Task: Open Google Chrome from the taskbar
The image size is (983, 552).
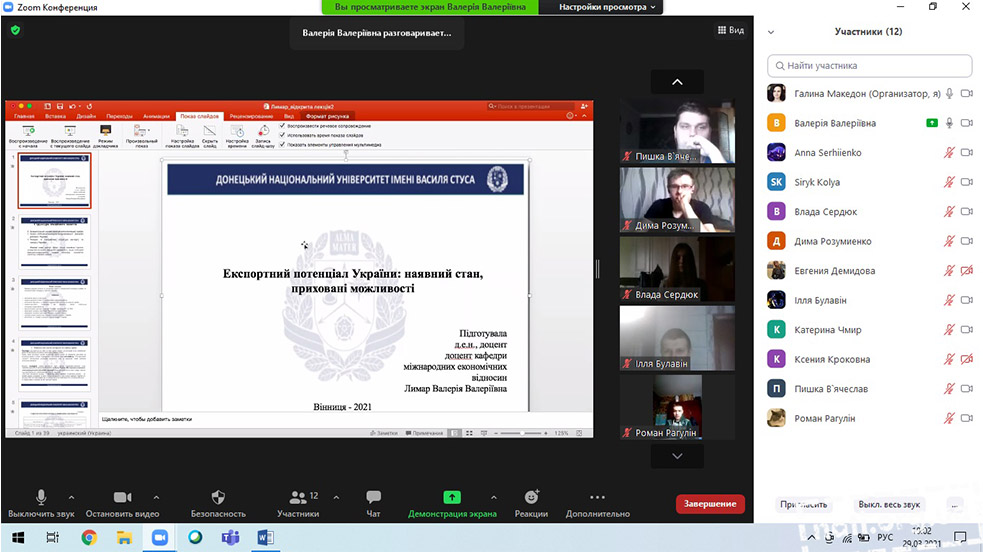Action: [x=89, y=538]
